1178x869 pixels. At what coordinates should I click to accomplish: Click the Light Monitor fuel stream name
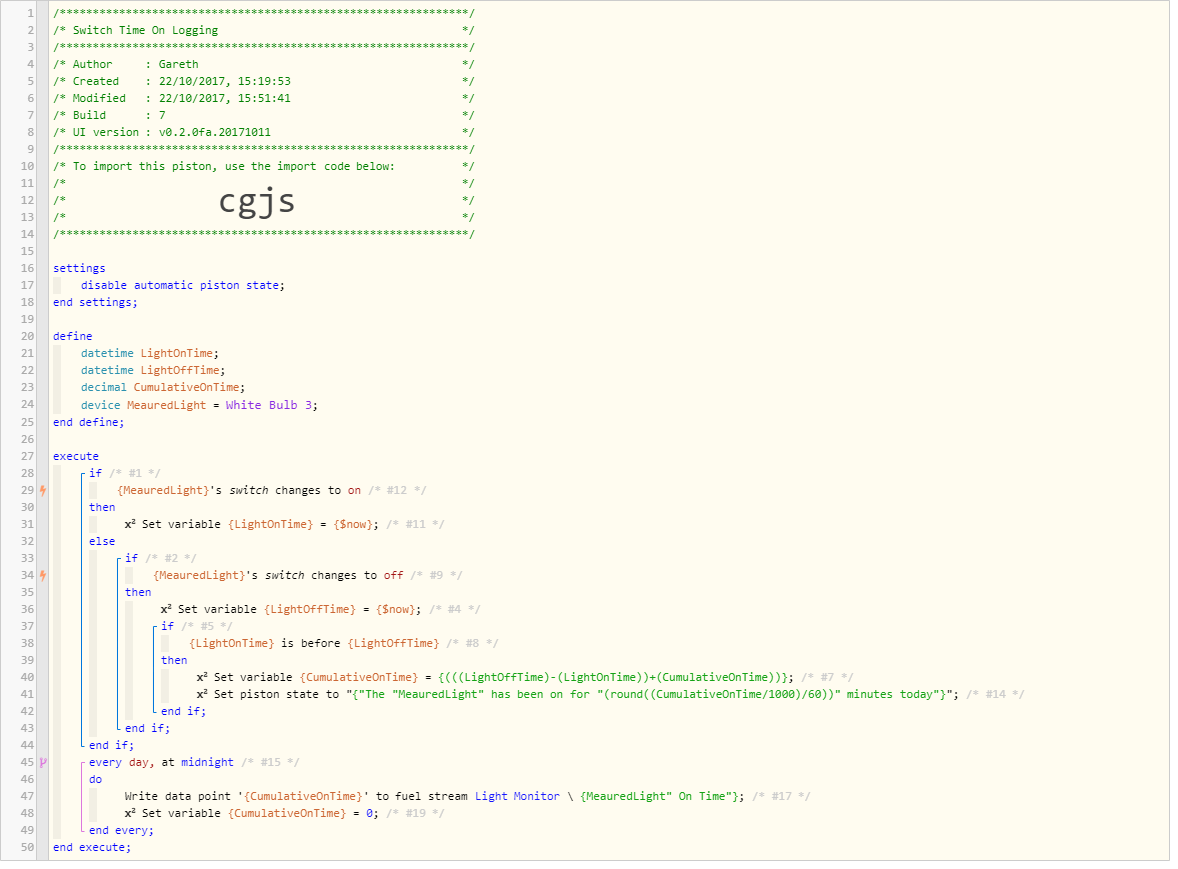pos(517,796)
